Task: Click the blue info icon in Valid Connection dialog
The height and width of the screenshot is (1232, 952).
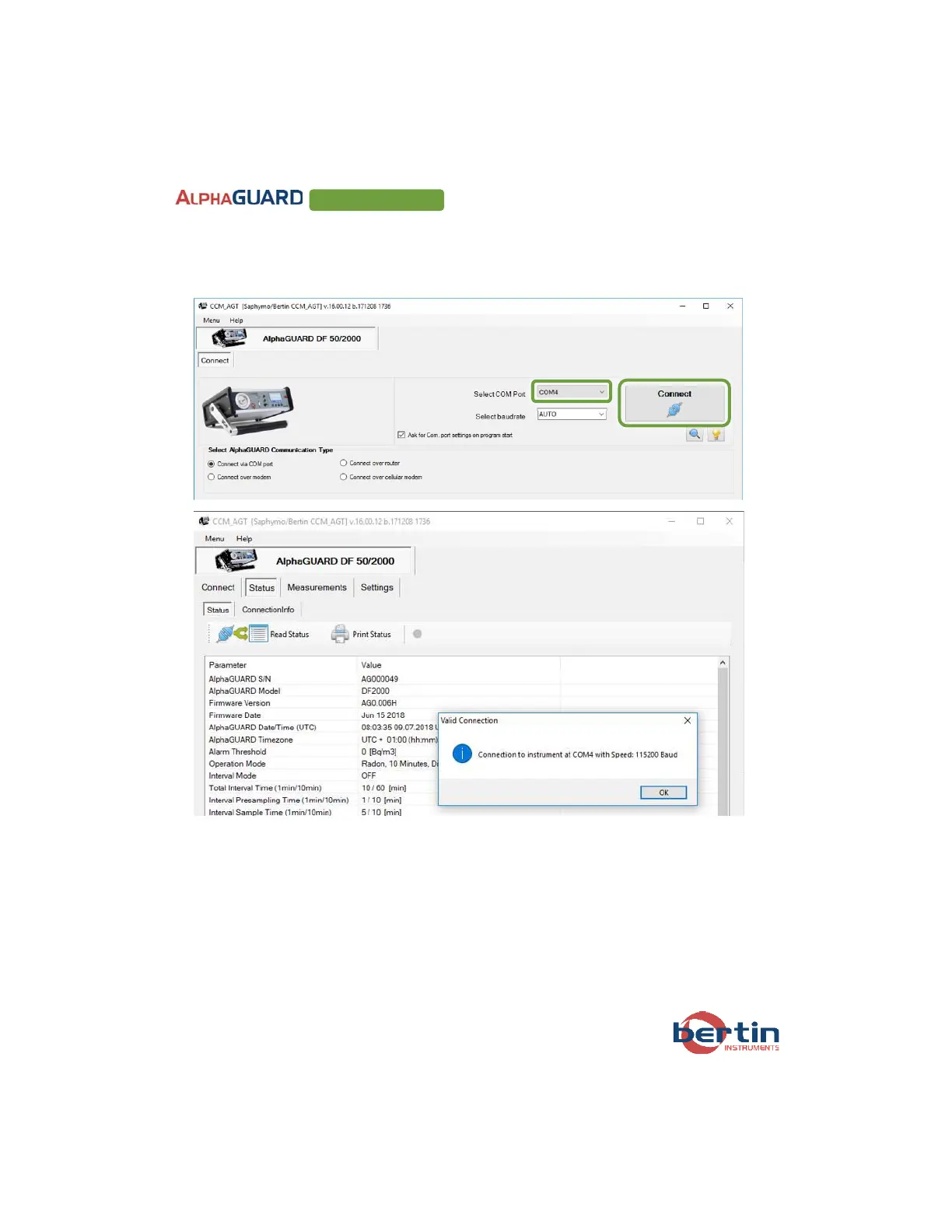Action: (x=462, y=754)
